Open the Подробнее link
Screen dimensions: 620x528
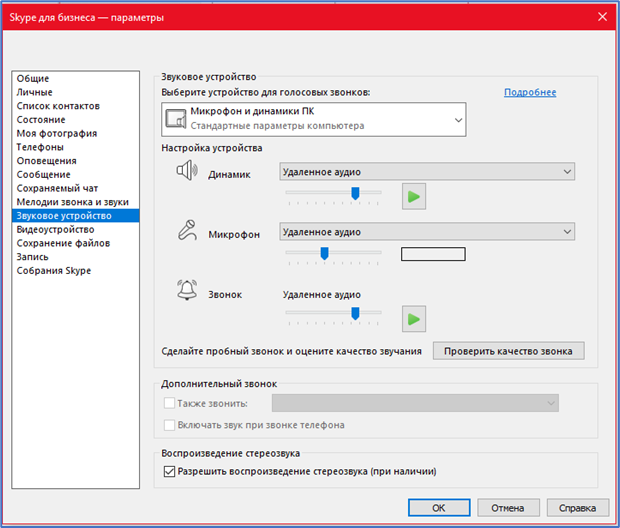530,92
